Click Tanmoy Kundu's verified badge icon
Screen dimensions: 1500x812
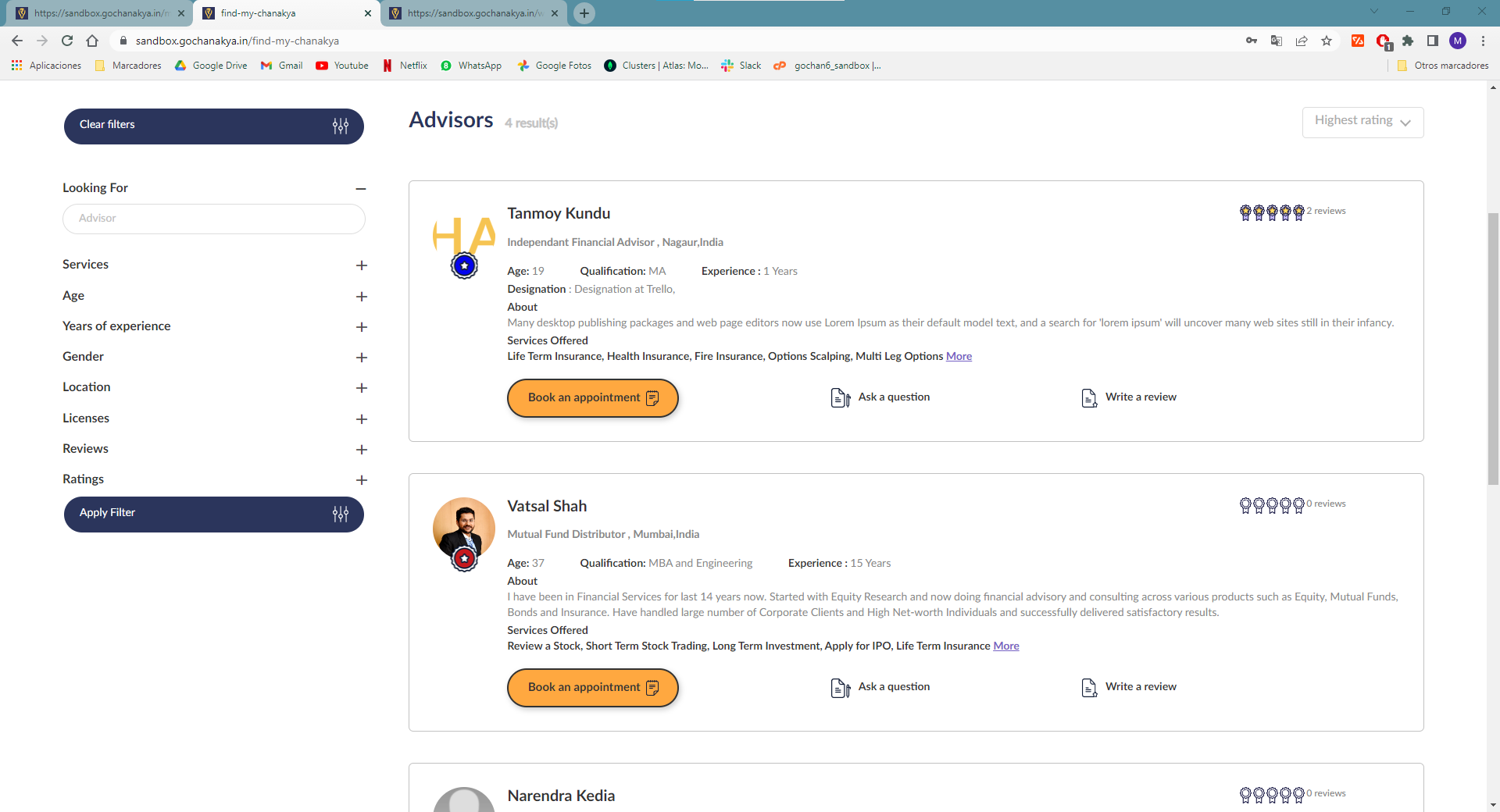pos(464,266)
